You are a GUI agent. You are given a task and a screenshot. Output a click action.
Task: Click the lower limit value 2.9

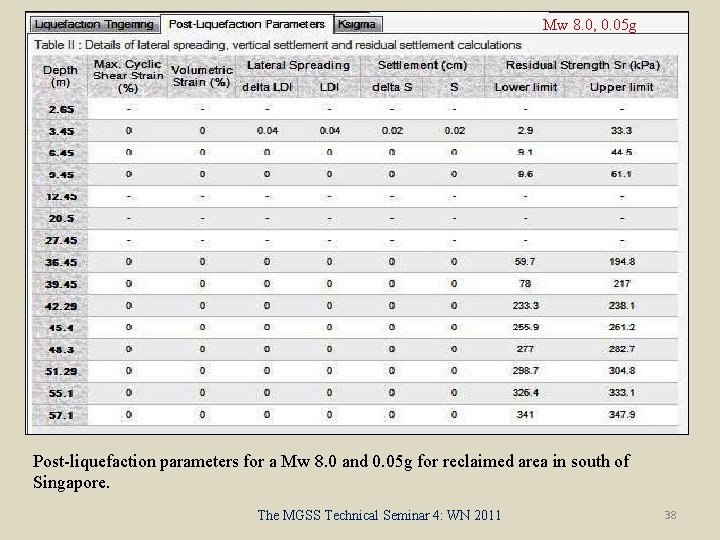525,131
